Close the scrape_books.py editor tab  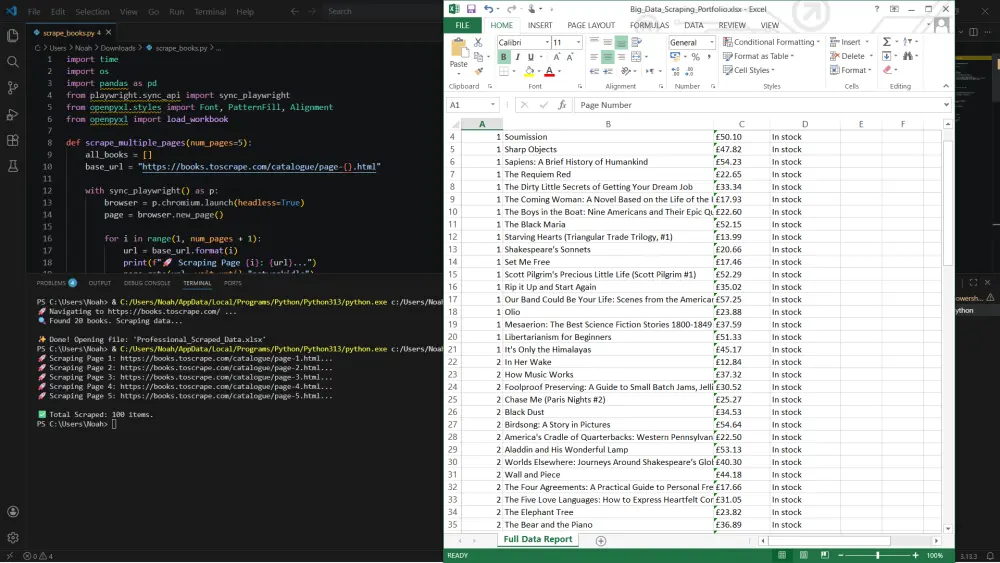108,33
